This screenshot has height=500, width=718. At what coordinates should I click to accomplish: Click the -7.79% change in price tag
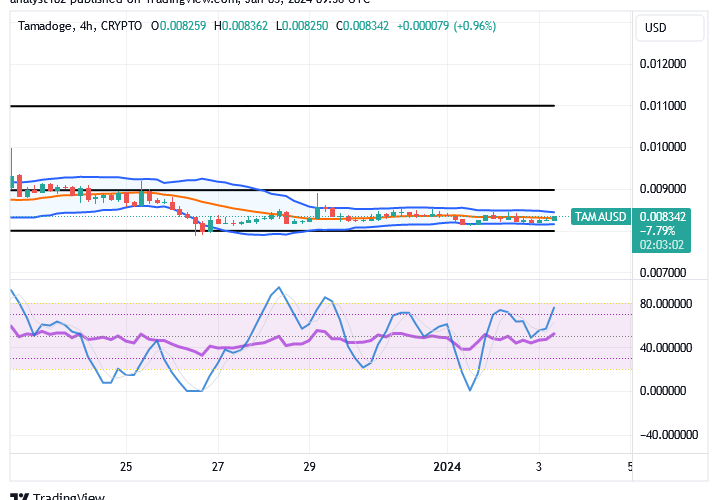point(657,231)
